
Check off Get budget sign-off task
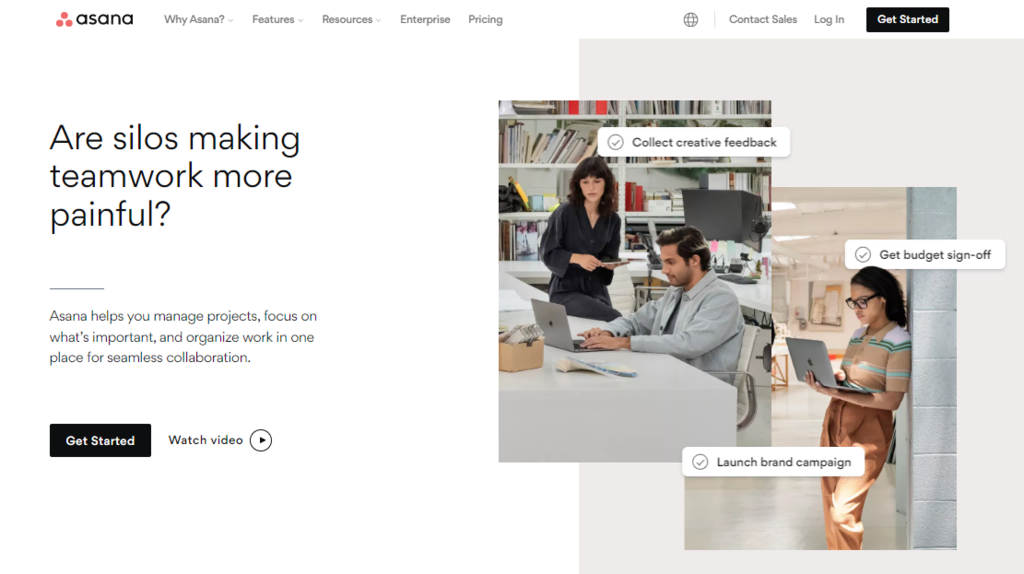863,255
